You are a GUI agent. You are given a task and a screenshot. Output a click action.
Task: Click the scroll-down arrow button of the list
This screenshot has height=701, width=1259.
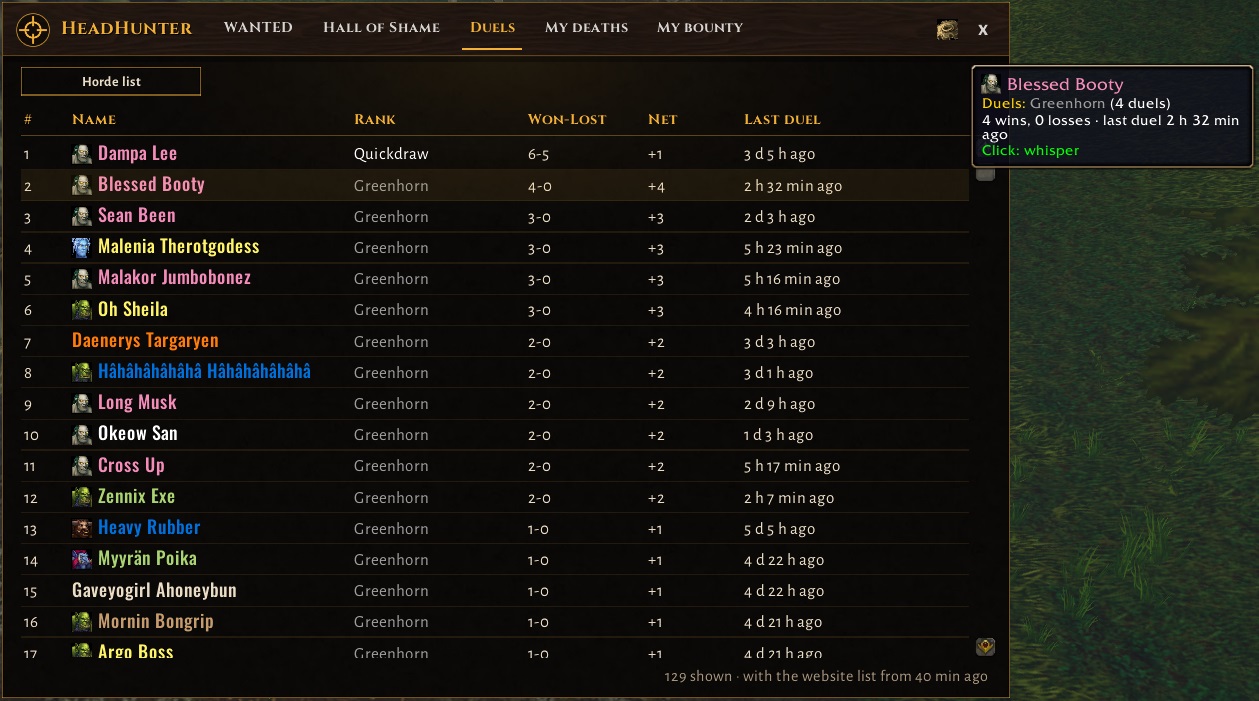pyautogui.click(x=985, y=647)
